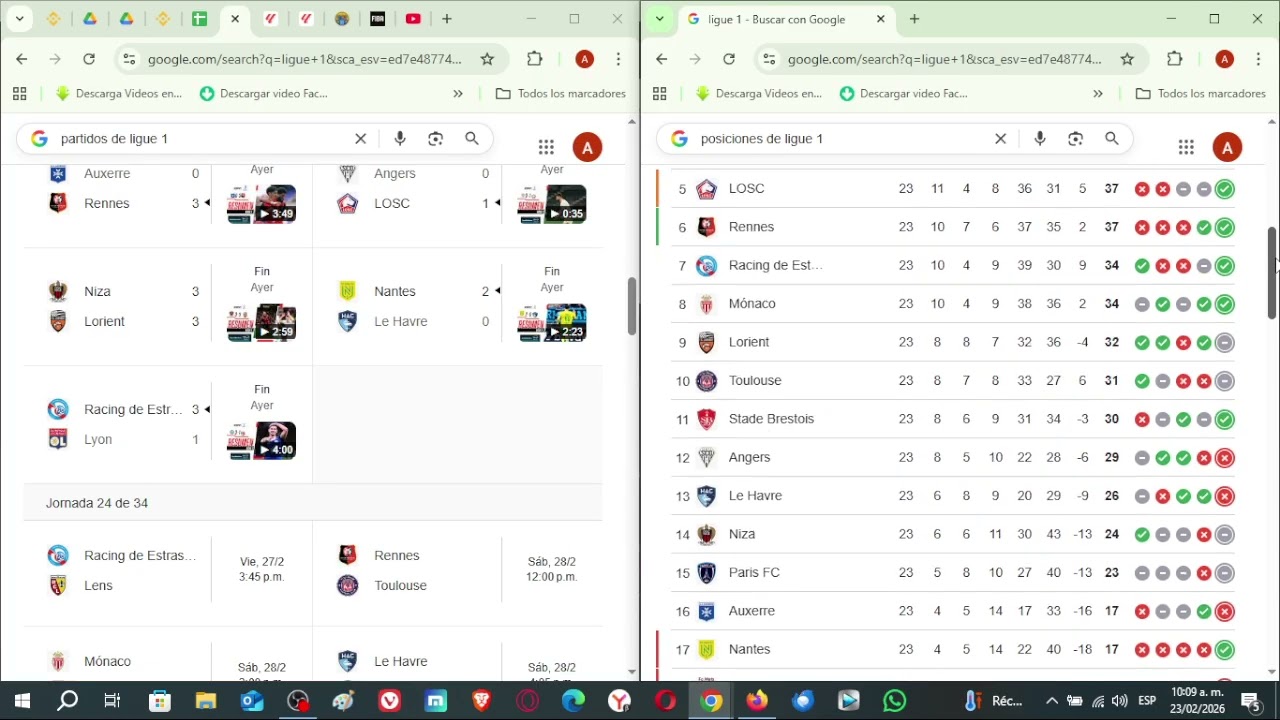The width and height of the screenshot is (1280, 720).
Task: Bookmark star in right window address bar
Action: coord(1127,59)
